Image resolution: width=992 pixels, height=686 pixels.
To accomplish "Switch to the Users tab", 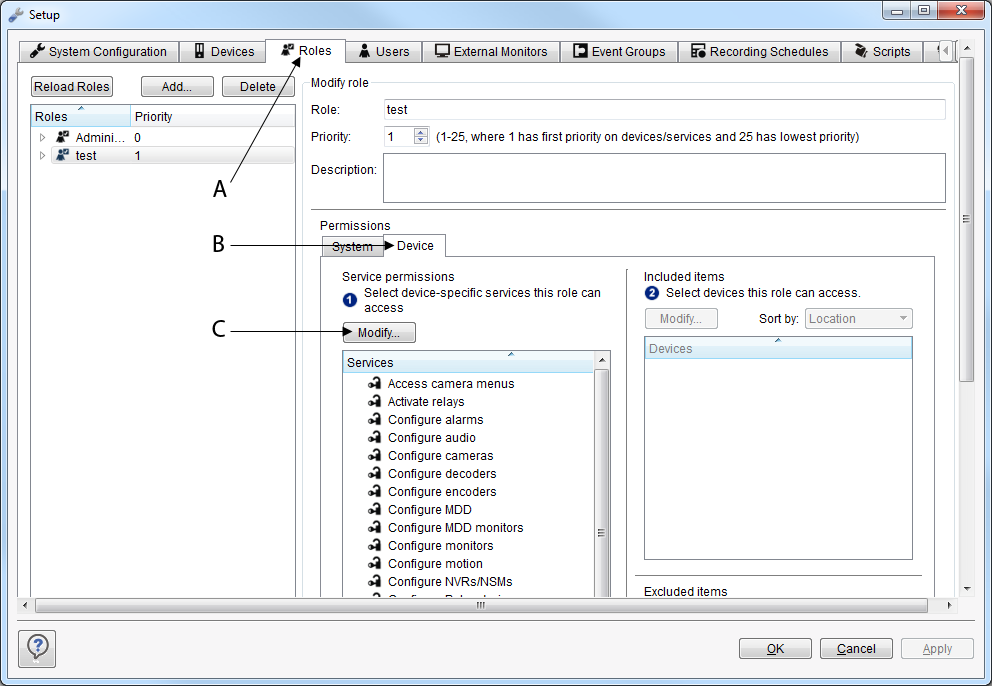I will [383, 51].
